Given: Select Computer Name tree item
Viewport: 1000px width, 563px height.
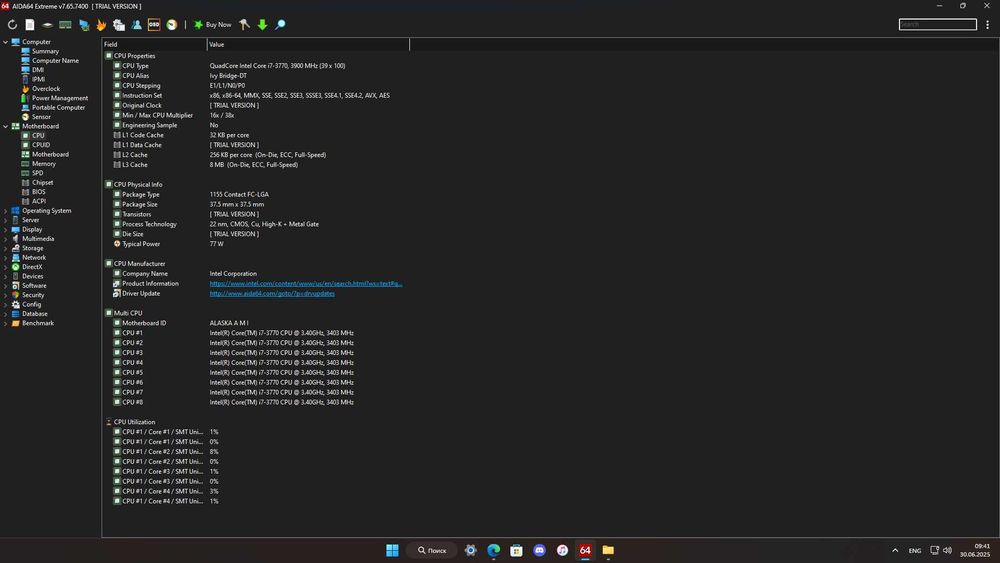Looking at the screenshot, I should (55, 61).
